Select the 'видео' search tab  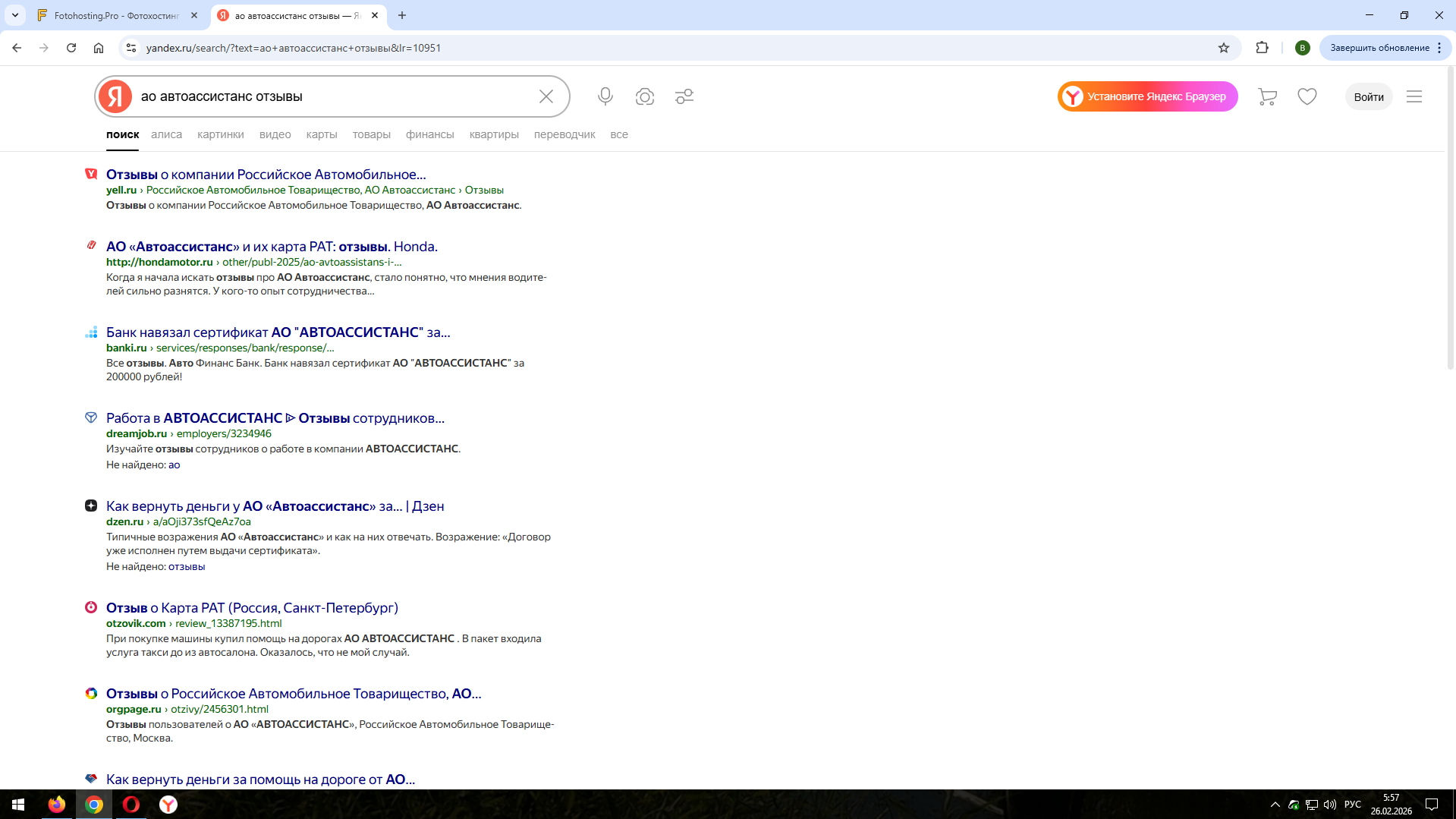coord(275,134)
